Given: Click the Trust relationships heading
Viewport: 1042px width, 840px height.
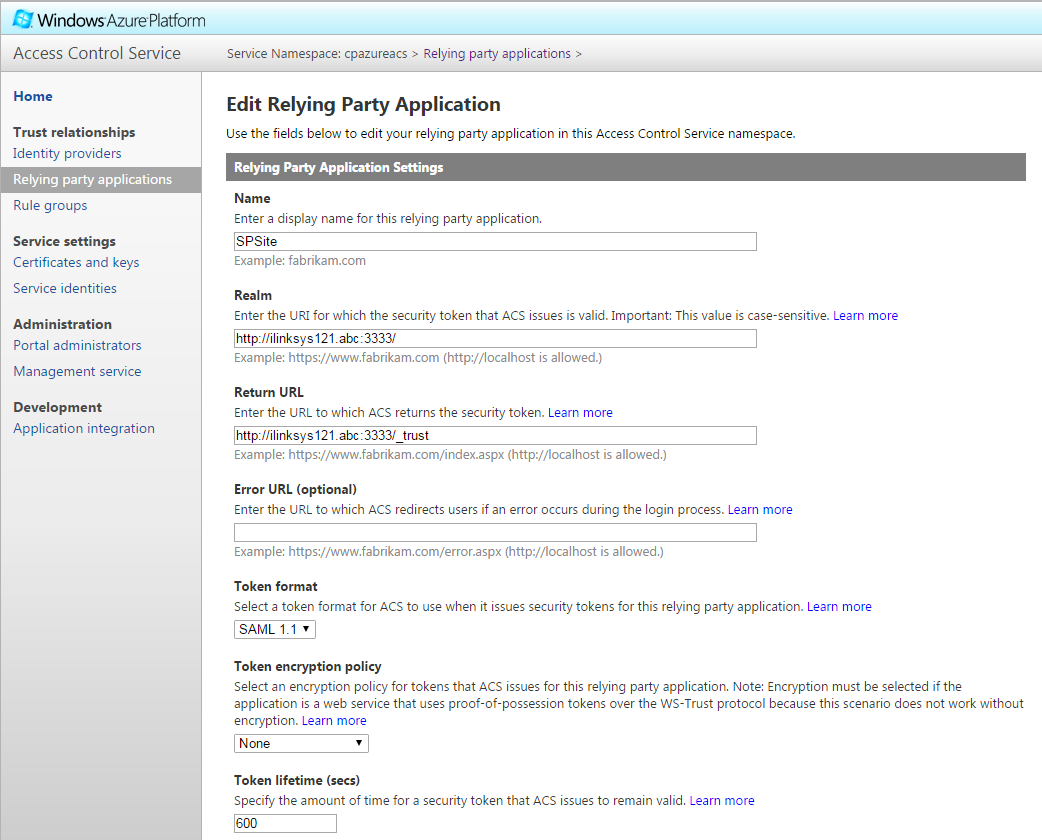Looking at the screenshot, I should click(x=74, y=132).
